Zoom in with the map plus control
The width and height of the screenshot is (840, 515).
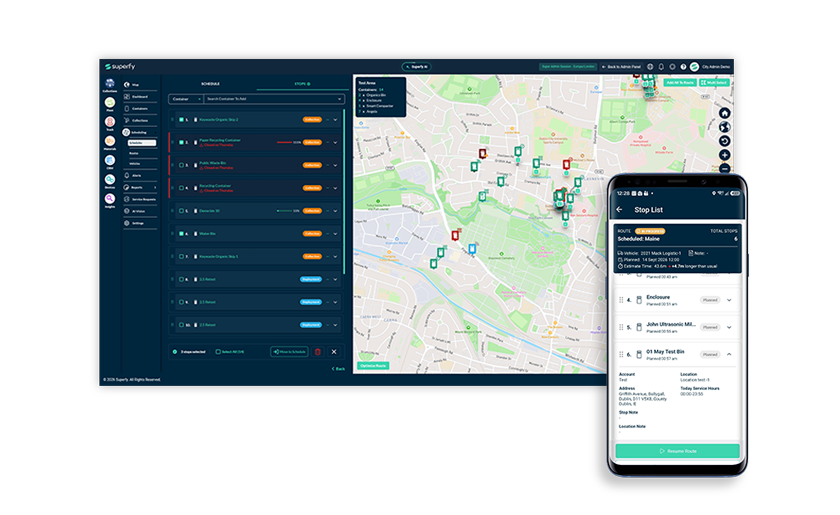[724, 155]
